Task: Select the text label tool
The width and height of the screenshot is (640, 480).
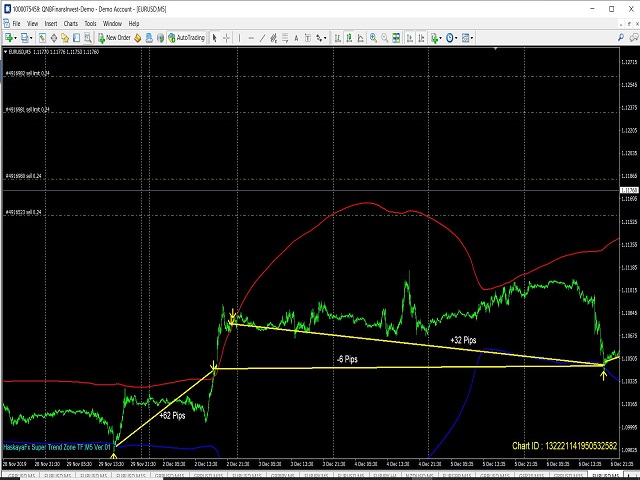Action: click(308, 38)
